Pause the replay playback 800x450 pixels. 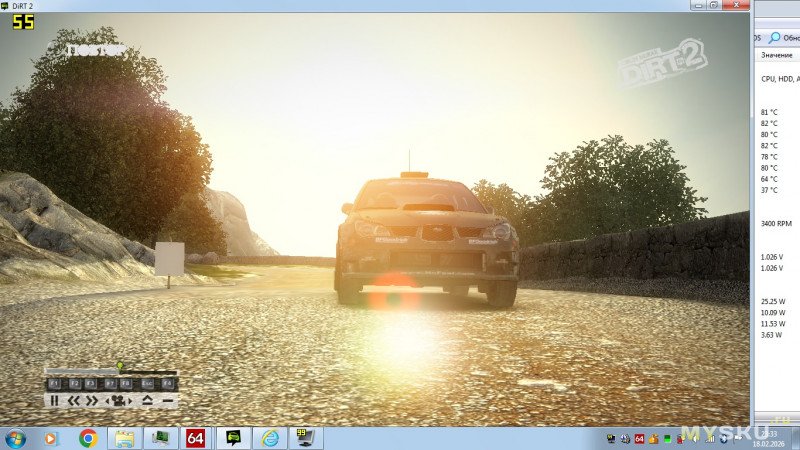click(x=55, y=400)
